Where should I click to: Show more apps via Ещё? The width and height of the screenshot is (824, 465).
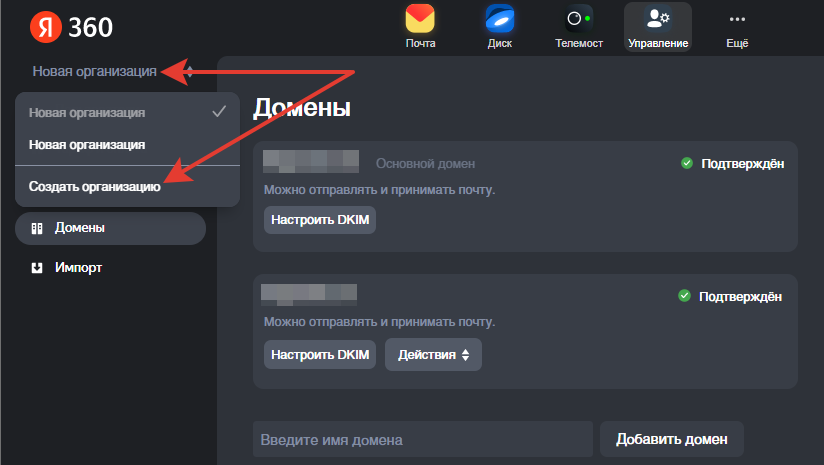[x=737, y=27]
